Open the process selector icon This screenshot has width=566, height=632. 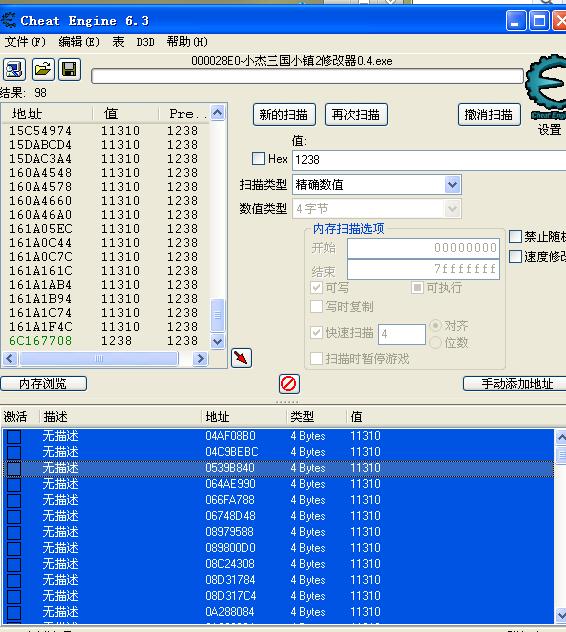14,69
